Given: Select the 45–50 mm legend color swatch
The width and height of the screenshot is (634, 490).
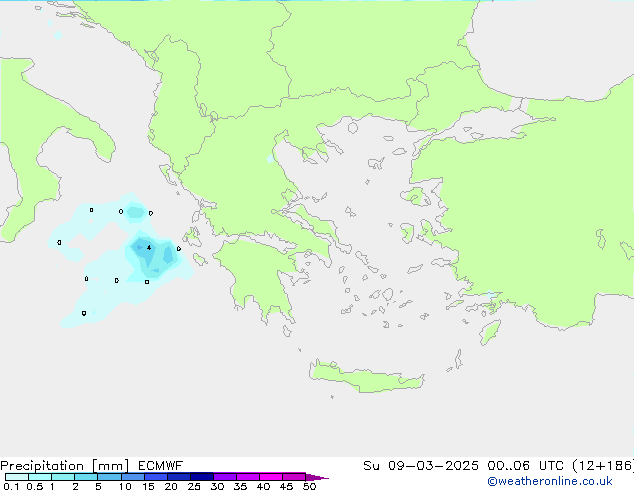Looking at the screenshot, I should click(x=294, y=477).
